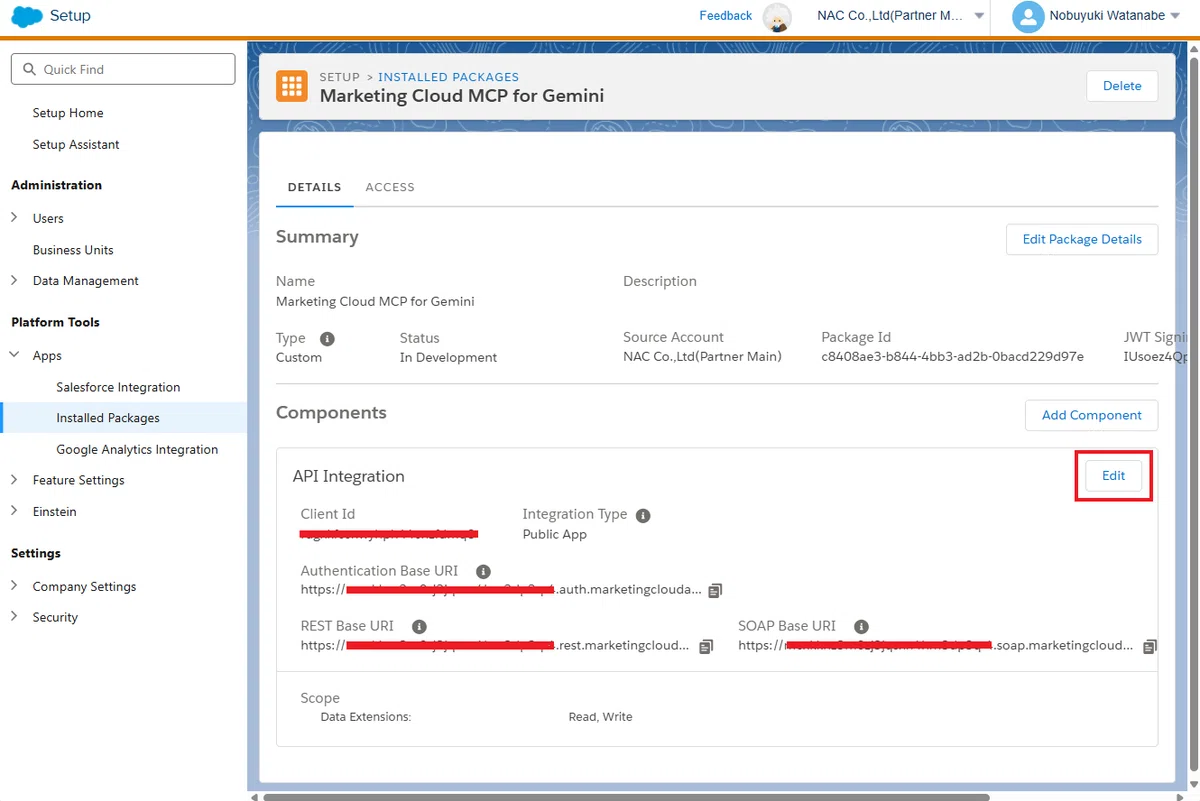
Task: Show the SOAP Base URI info icon
Action: pos(861,627)
